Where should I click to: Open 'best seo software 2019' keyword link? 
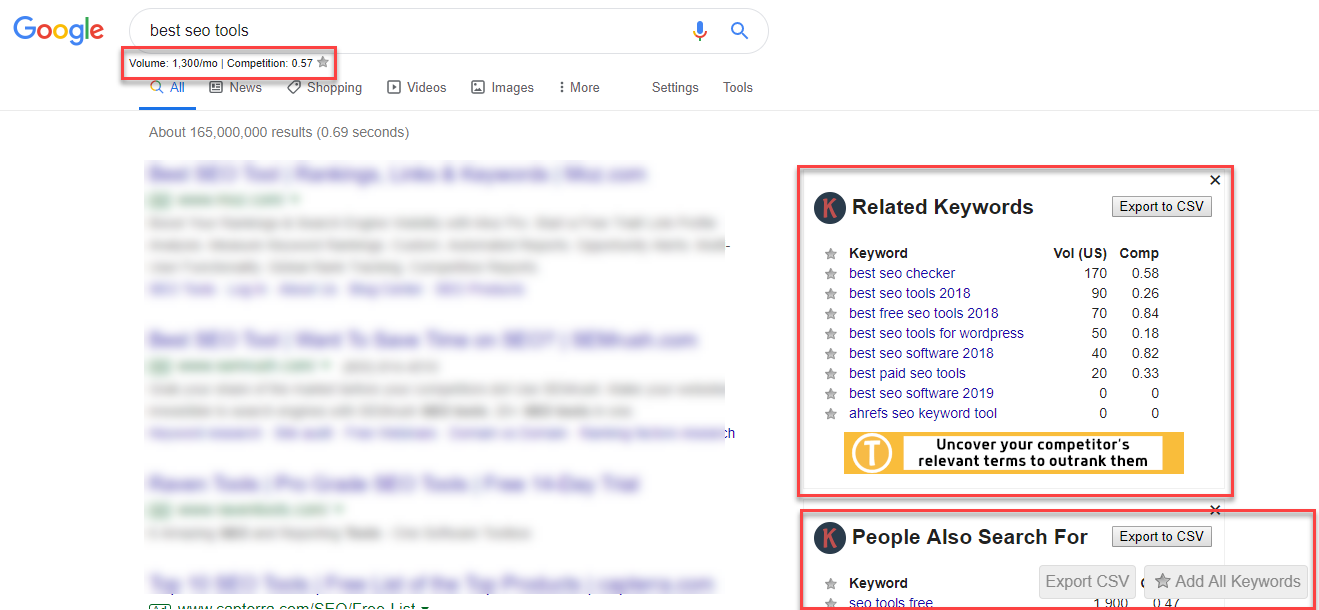coord(921,394)
